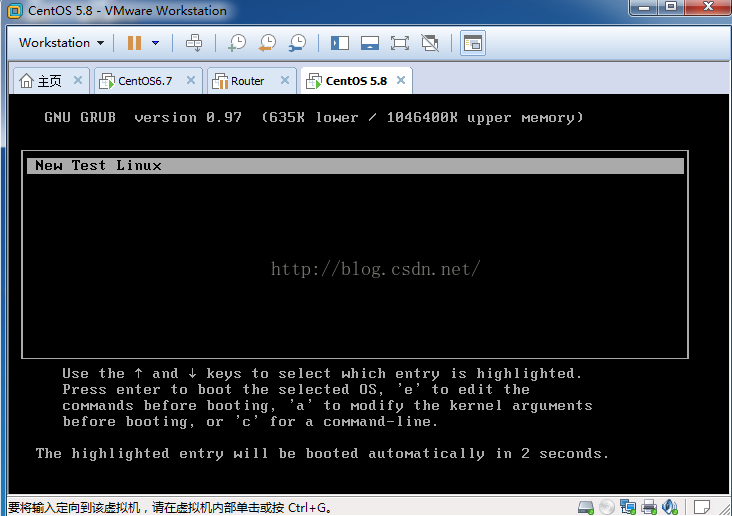Screen dimensions: 732x516
Task: Click the CD/DVD drive status icon
Action: [607, 507]
